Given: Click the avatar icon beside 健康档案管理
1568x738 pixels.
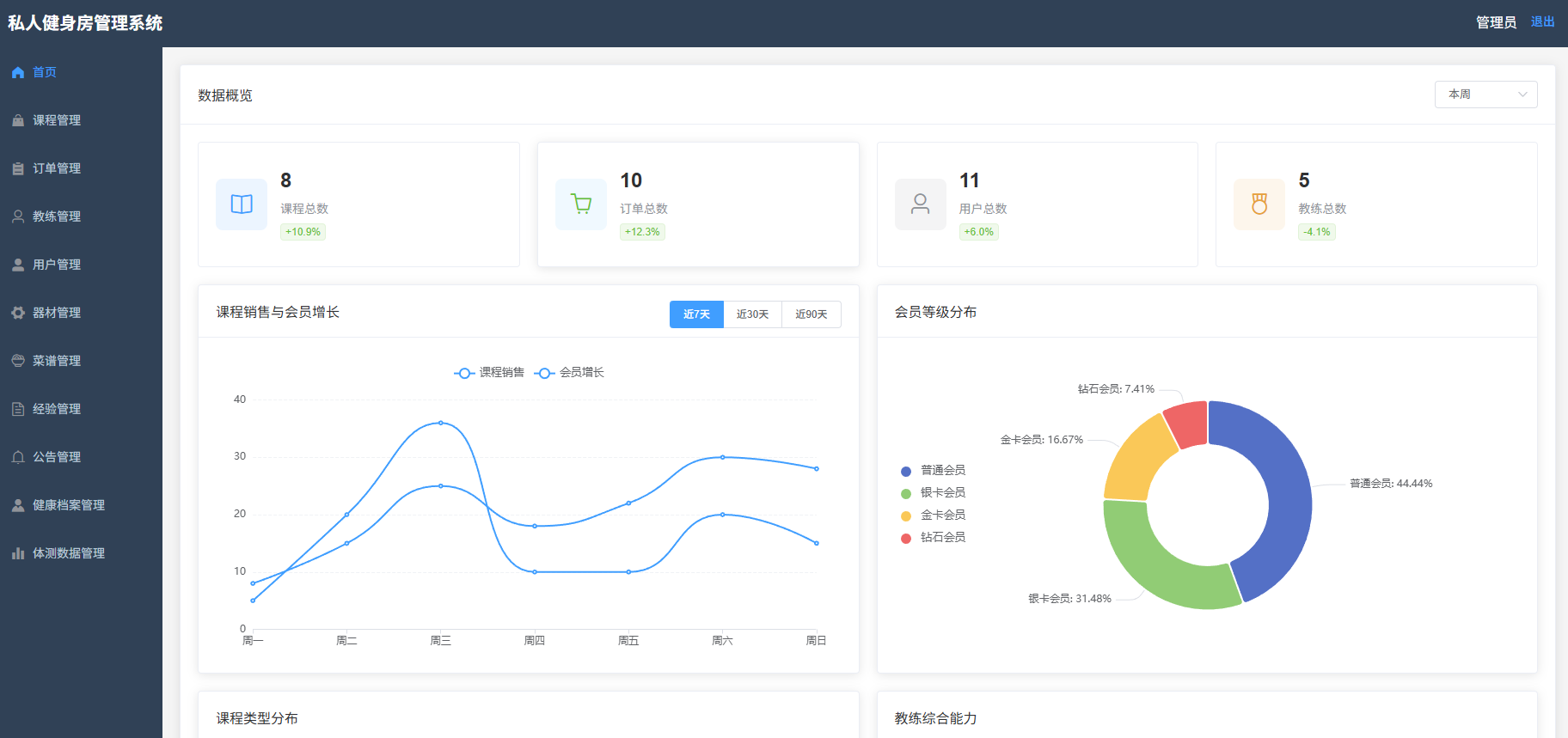Looking at the screenshot, I should coord(18,506).
